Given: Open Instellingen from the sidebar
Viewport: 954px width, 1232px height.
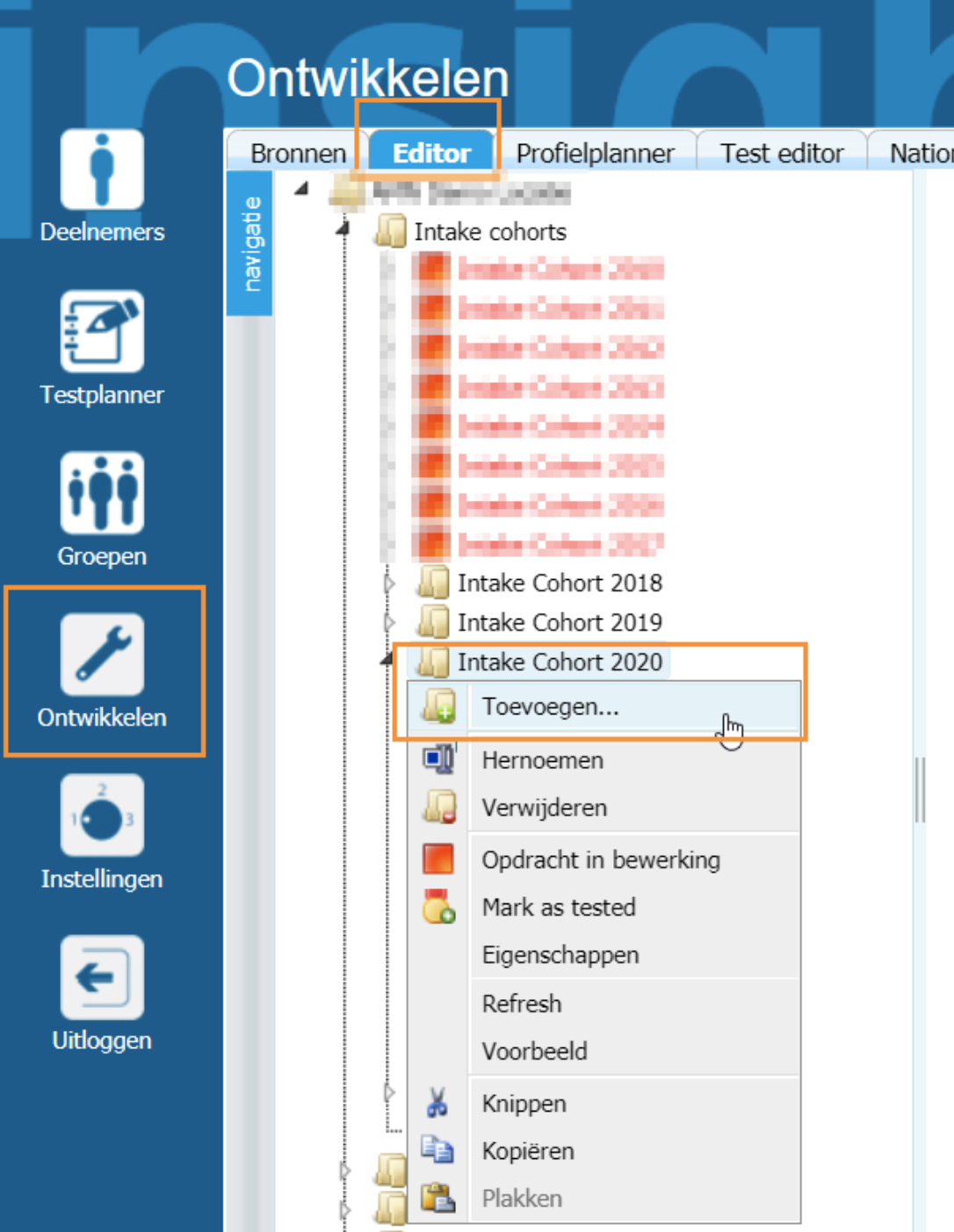Looking at the screenshot, I should click(x=102, y=816).
